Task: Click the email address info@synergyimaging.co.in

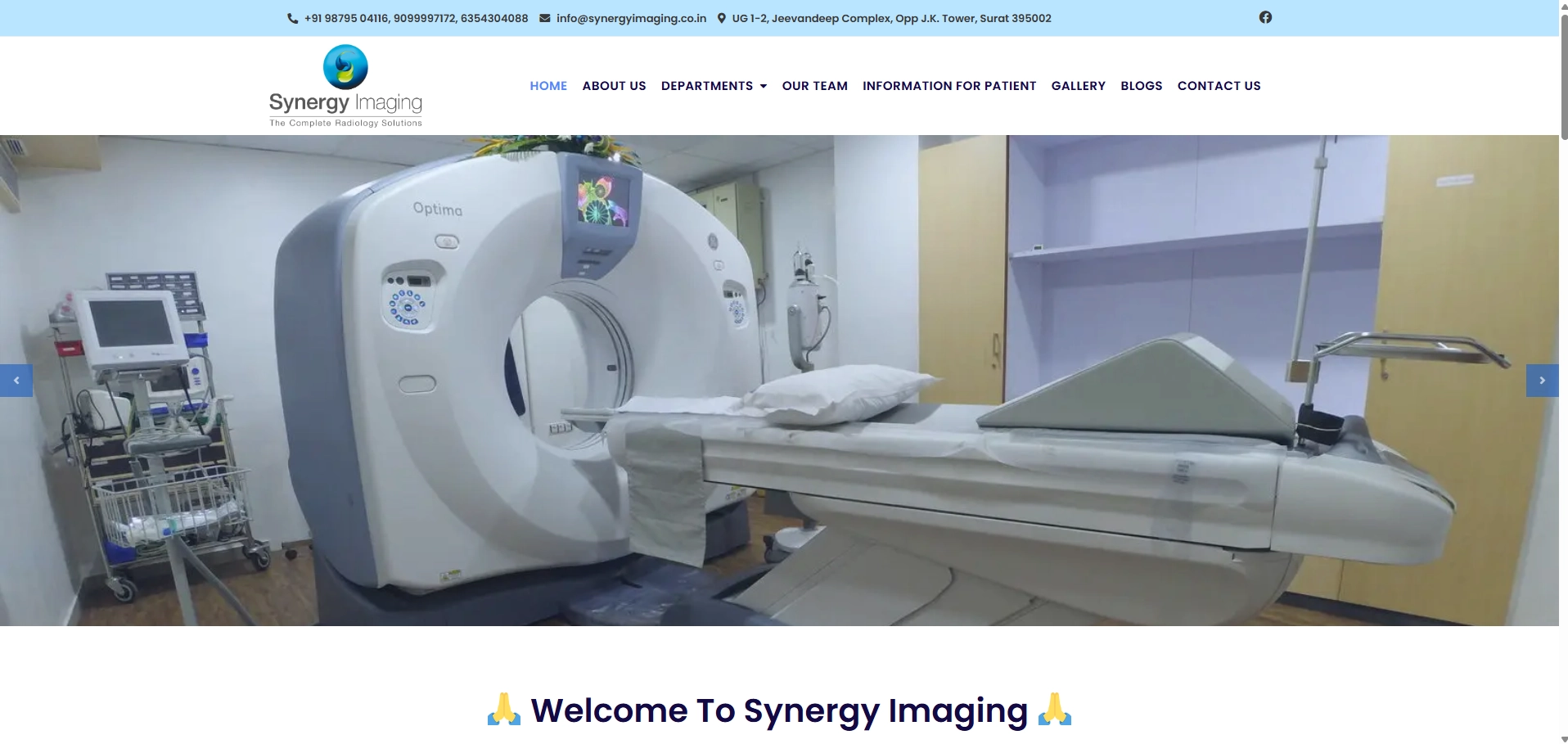Action: point(631,18)
